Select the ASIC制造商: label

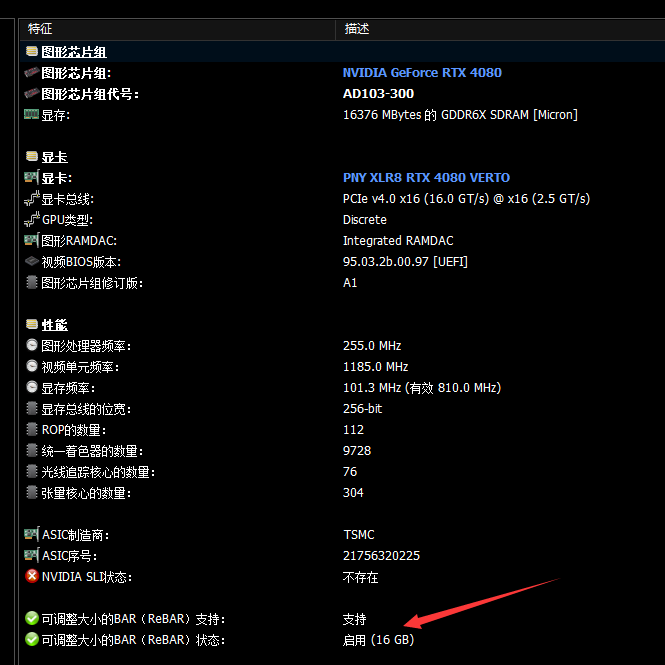point(75,535)
